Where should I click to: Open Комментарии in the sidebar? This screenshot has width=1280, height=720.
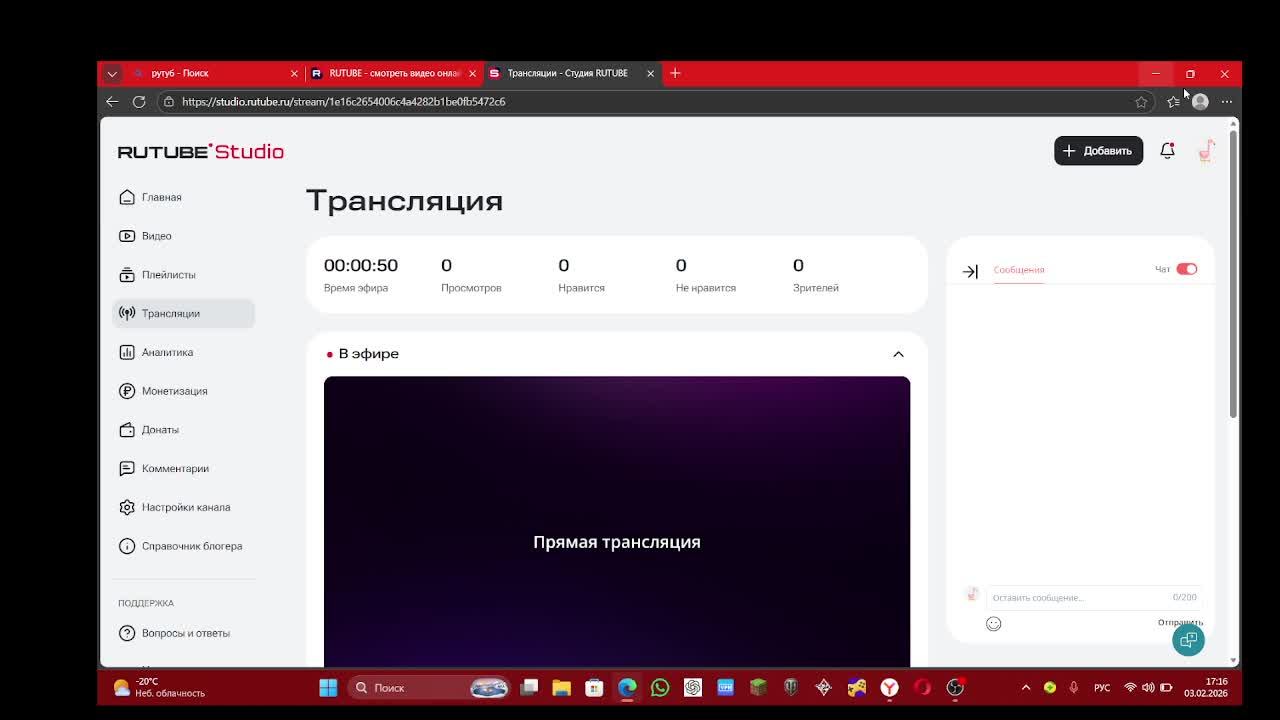175,468
